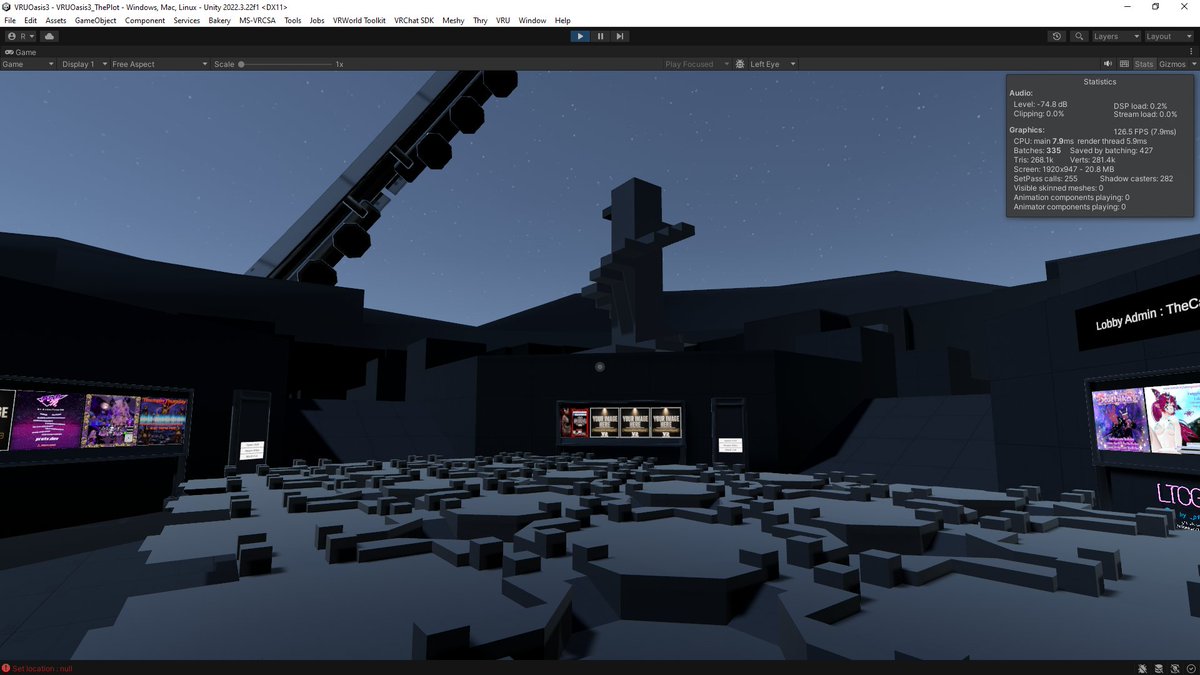Open the Component menu
Viewport: 1200px width, 675px height.
point(145,20)
